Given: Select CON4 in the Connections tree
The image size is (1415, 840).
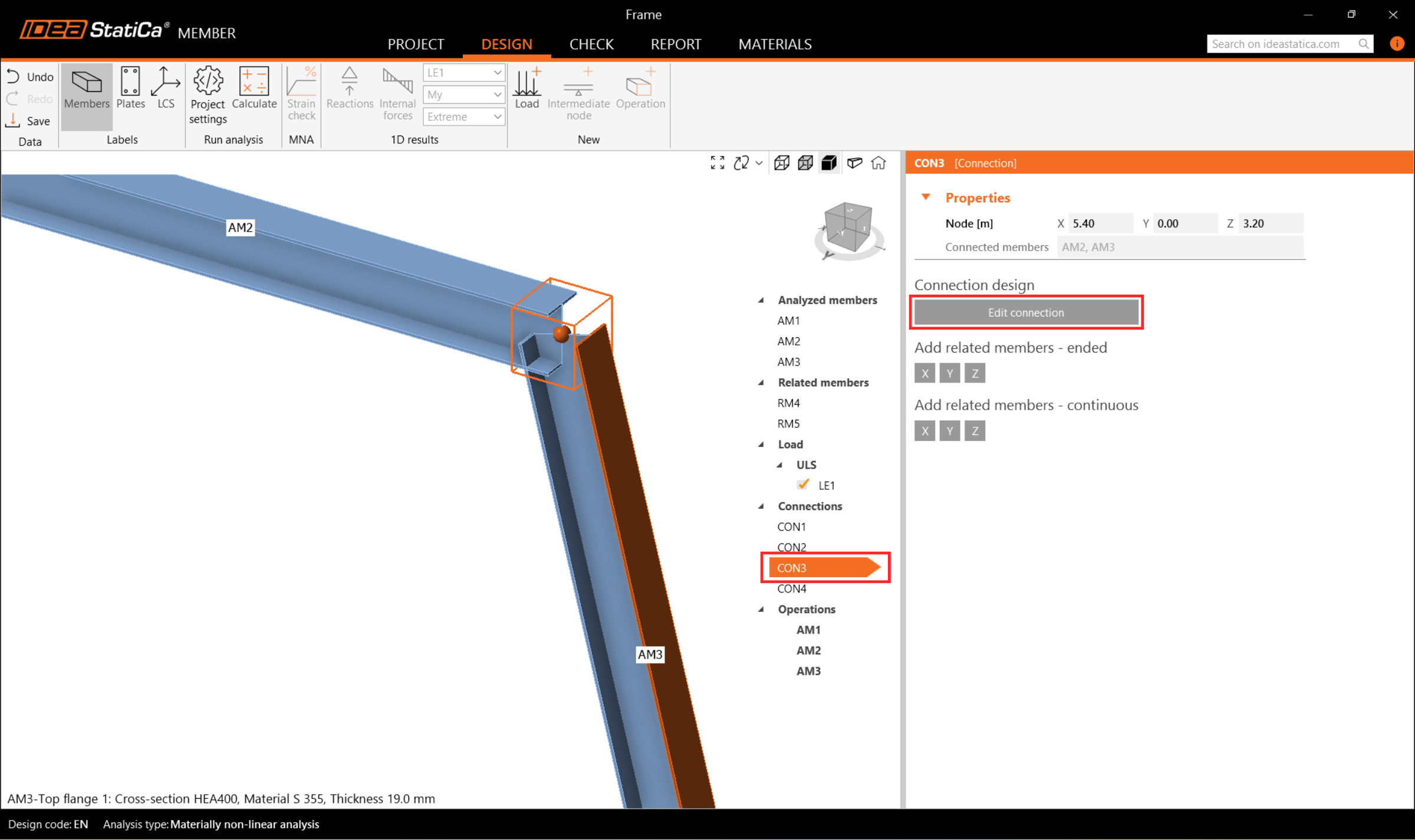Looking at the screenshot, I should click(x=792, y=588).
